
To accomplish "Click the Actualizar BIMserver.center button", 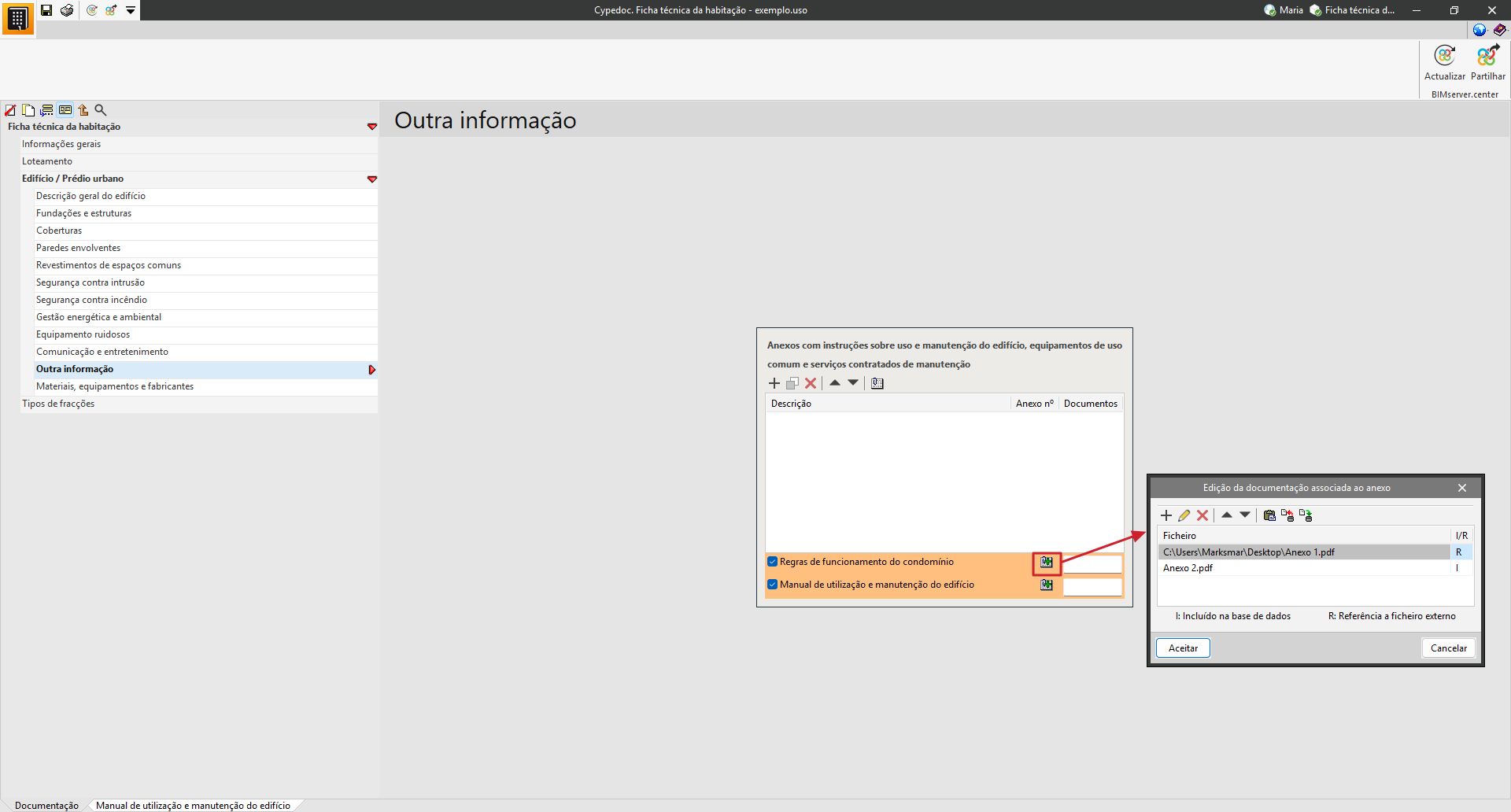I will (1445, 64).
